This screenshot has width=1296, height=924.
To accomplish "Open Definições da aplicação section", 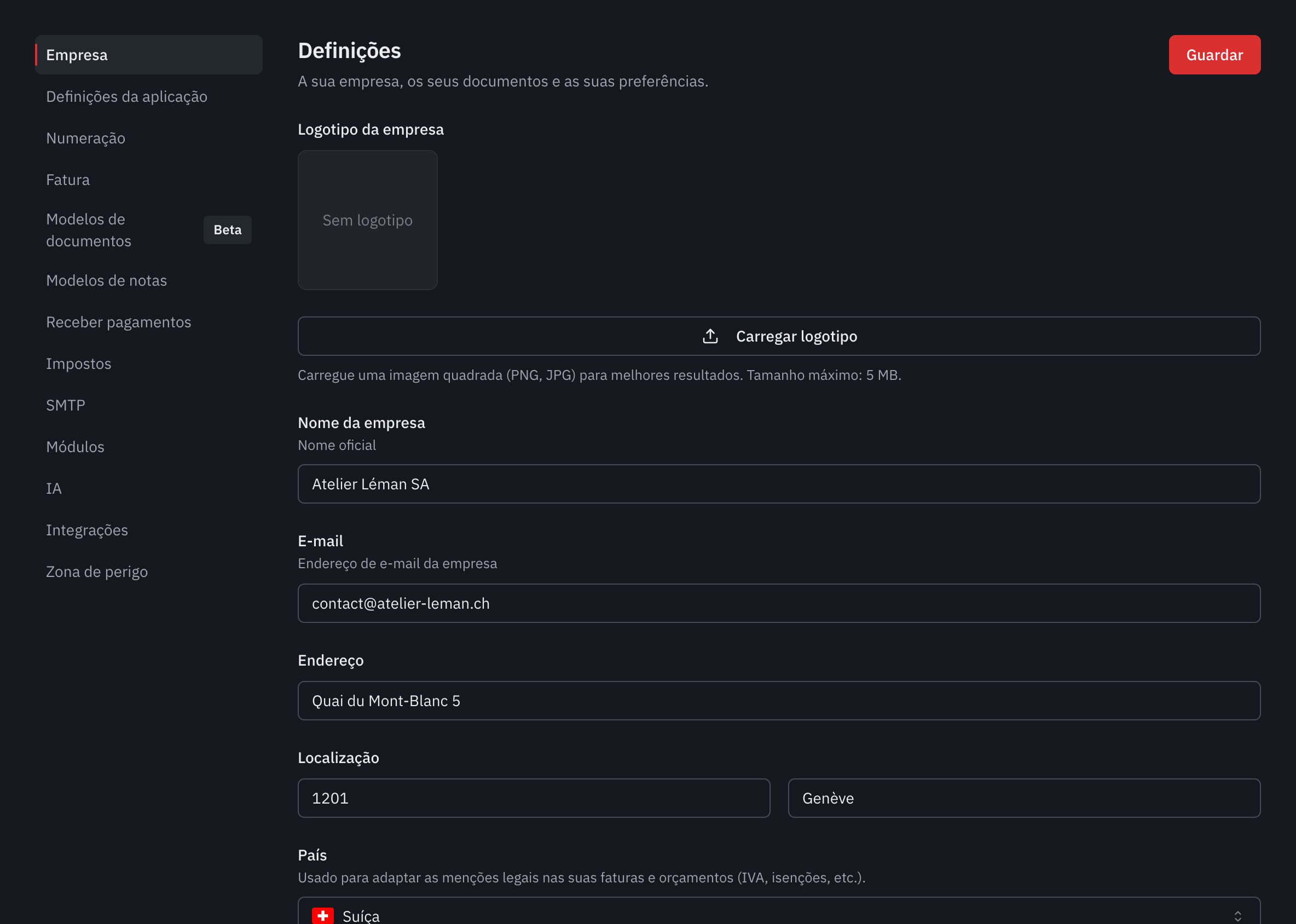I will [148, 96].
